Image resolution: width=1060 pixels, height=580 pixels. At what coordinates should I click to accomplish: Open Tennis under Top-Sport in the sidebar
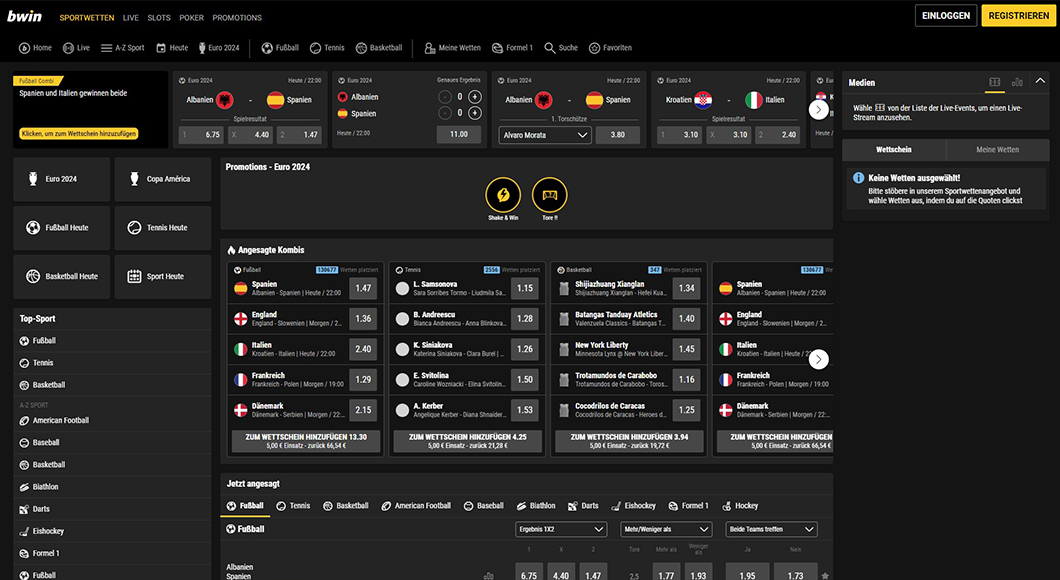112,363
